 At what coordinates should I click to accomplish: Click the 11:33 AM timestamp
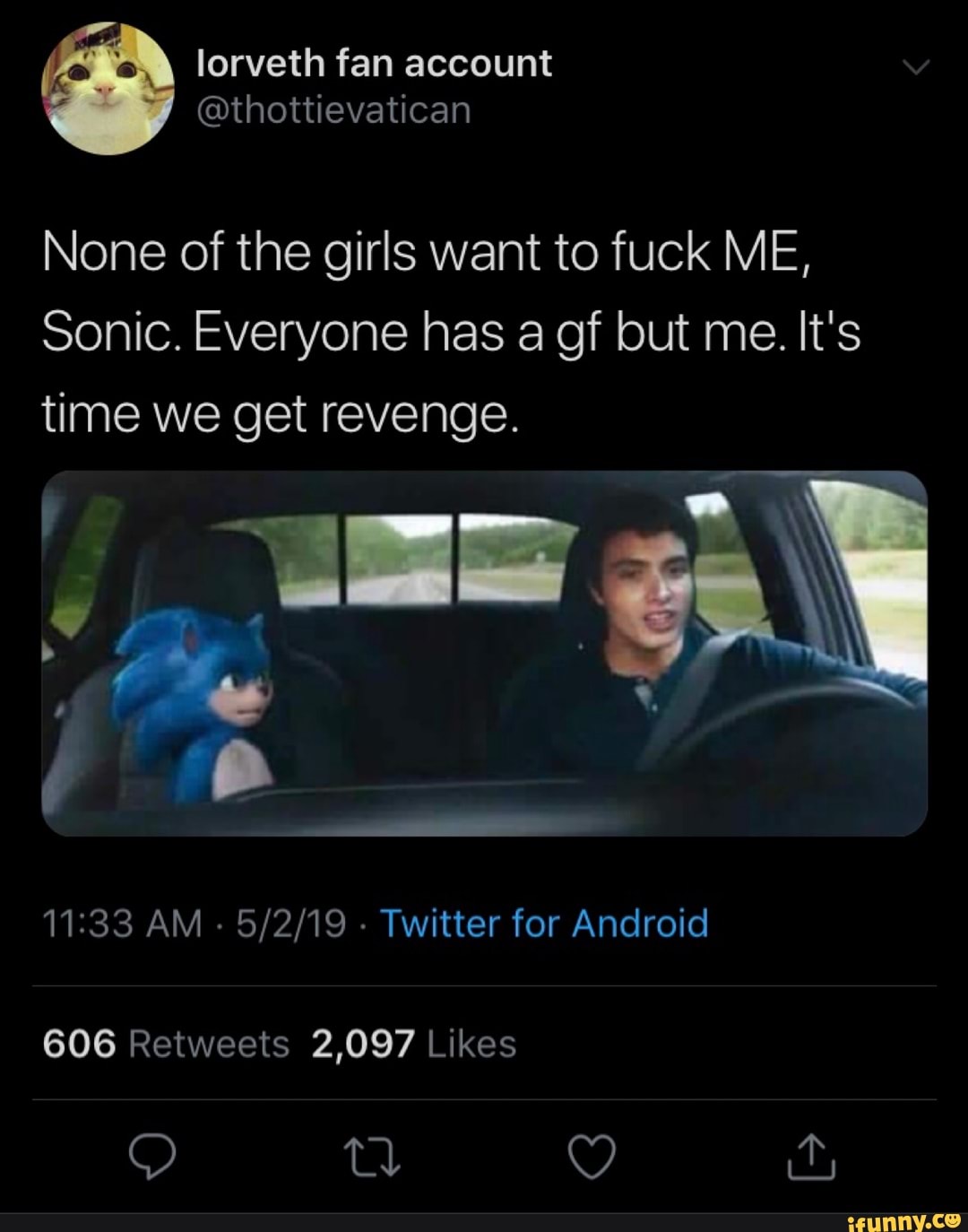[x=123, y=923]
